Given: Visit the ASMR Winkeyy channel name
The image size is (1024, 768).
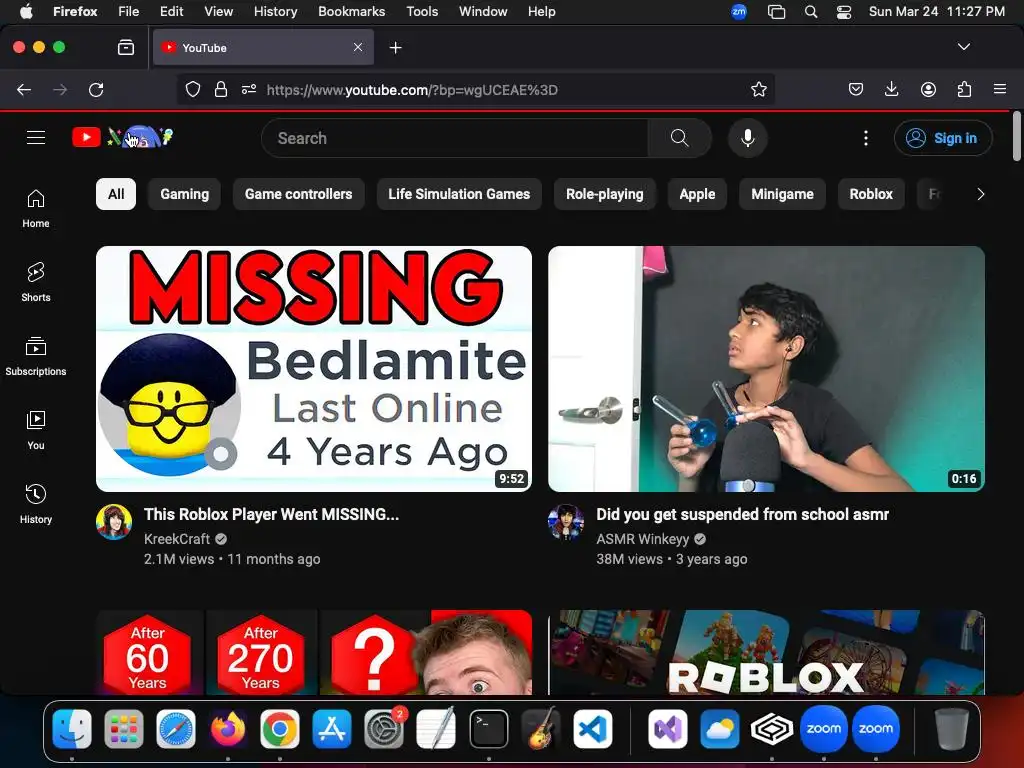Looking at the screenshot, I should 643,539.
